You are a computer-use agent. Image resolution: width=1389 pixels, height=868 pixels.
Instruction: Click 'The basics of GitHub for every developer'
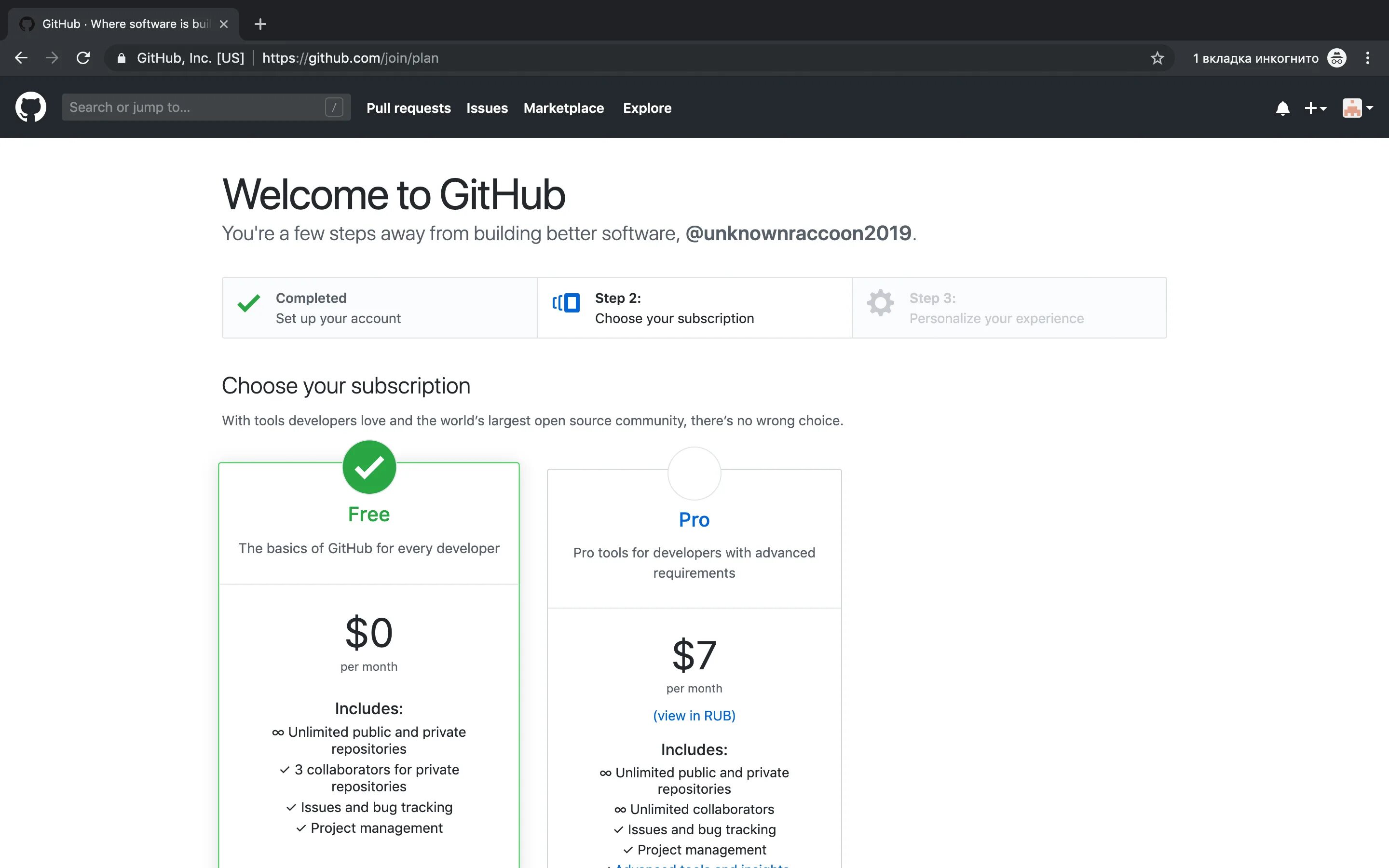(369, 548)
